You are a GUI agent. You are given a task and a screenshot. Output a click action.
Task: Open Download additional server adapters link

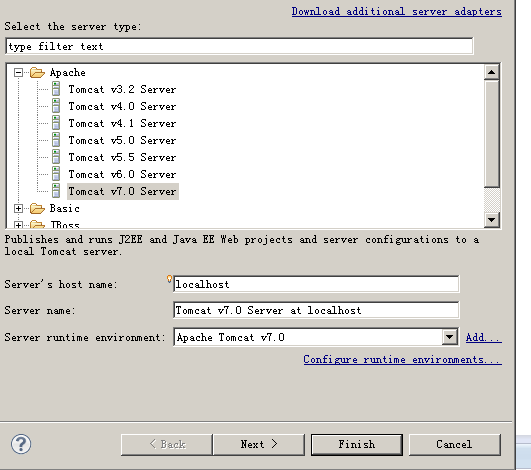(x=397, y=12)
